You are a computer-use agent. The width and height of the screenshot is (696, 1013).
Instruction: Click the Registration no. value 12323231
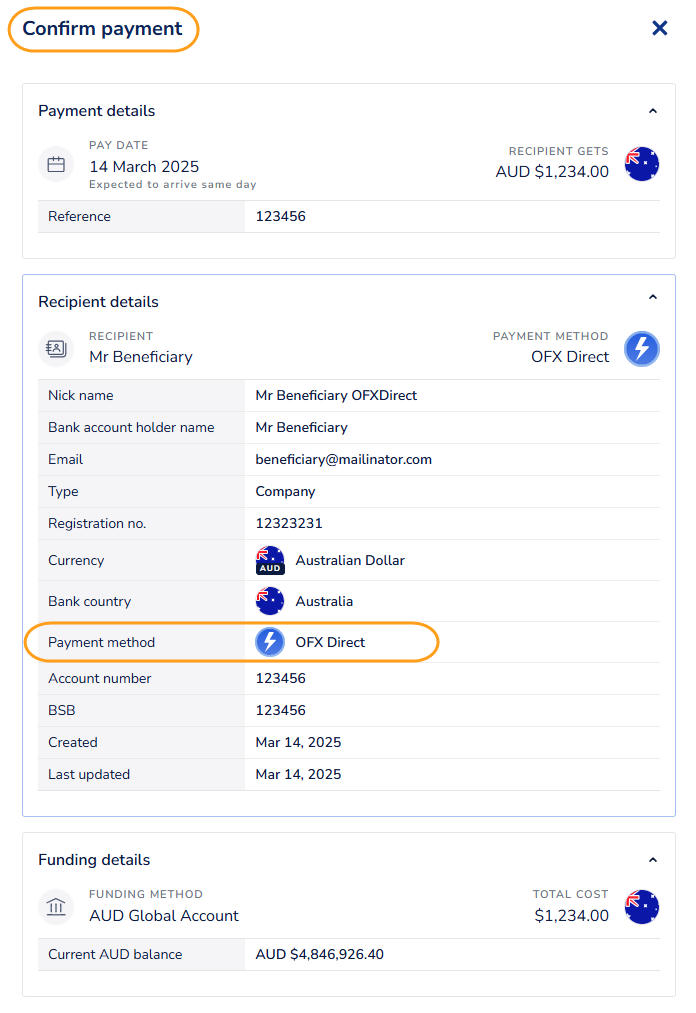(x=289, y=523)
